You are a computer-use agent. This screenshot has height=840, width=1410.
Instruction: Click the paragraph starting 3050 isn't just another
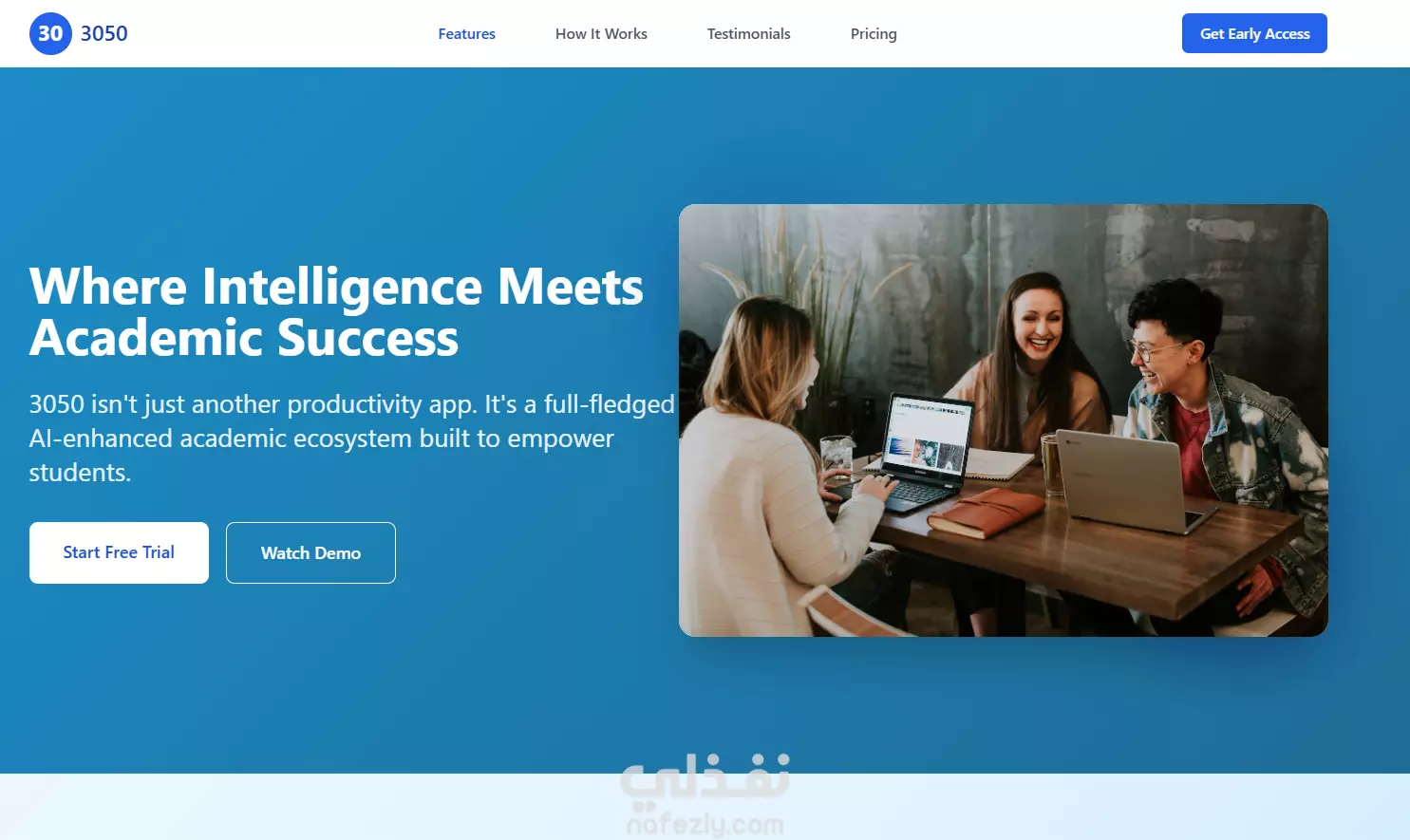coord(351,438)
